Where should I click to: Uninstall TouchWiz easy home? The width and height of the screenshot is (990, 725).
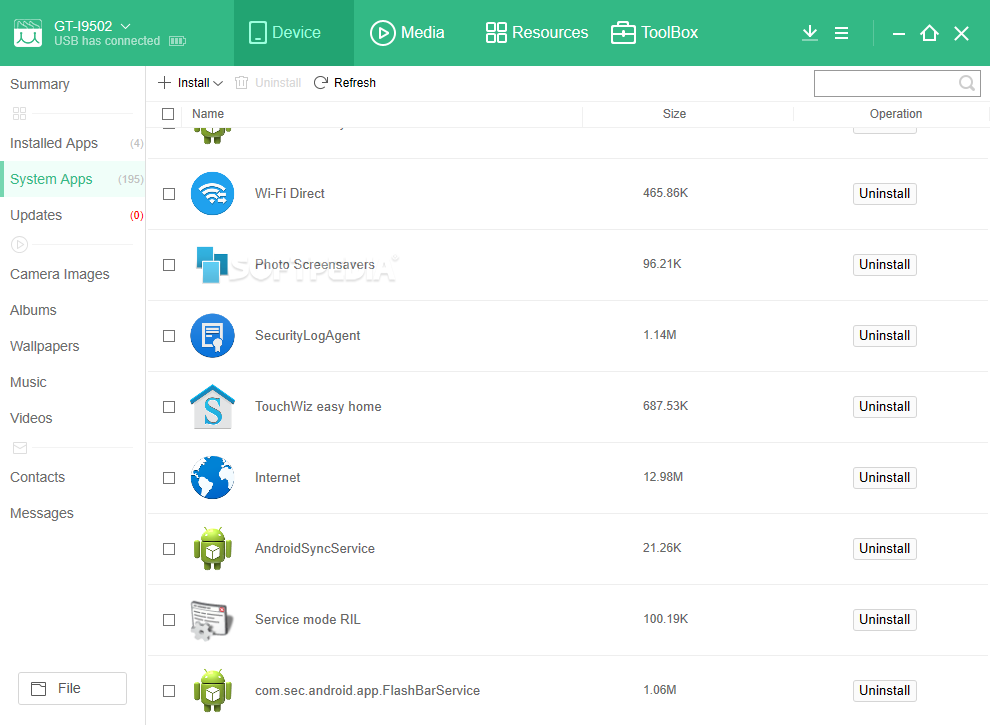(x=885, y=407)
